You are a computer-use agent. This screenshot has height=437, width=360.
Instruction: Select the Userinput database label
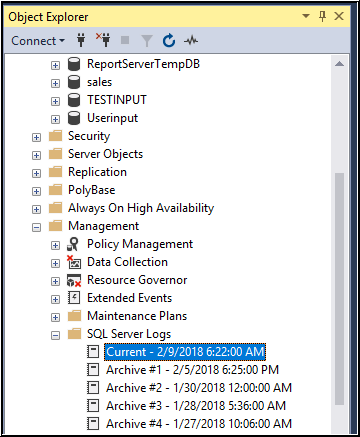click(x=112, y=118)
